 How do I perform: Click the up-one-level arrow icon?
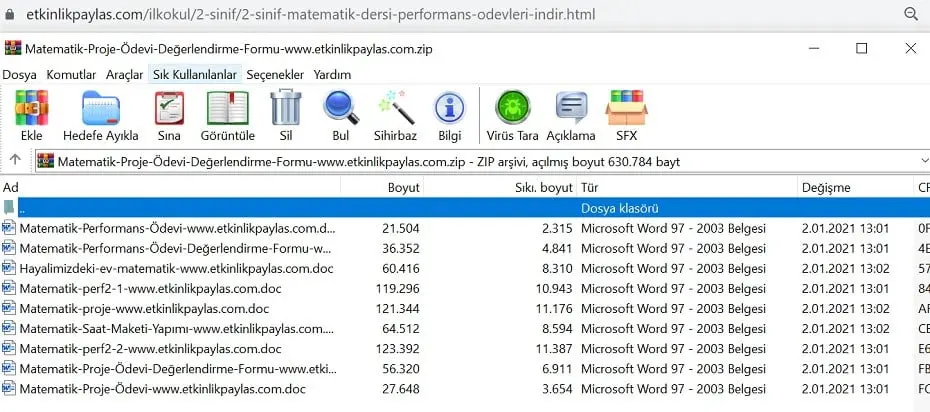(15, 160)
